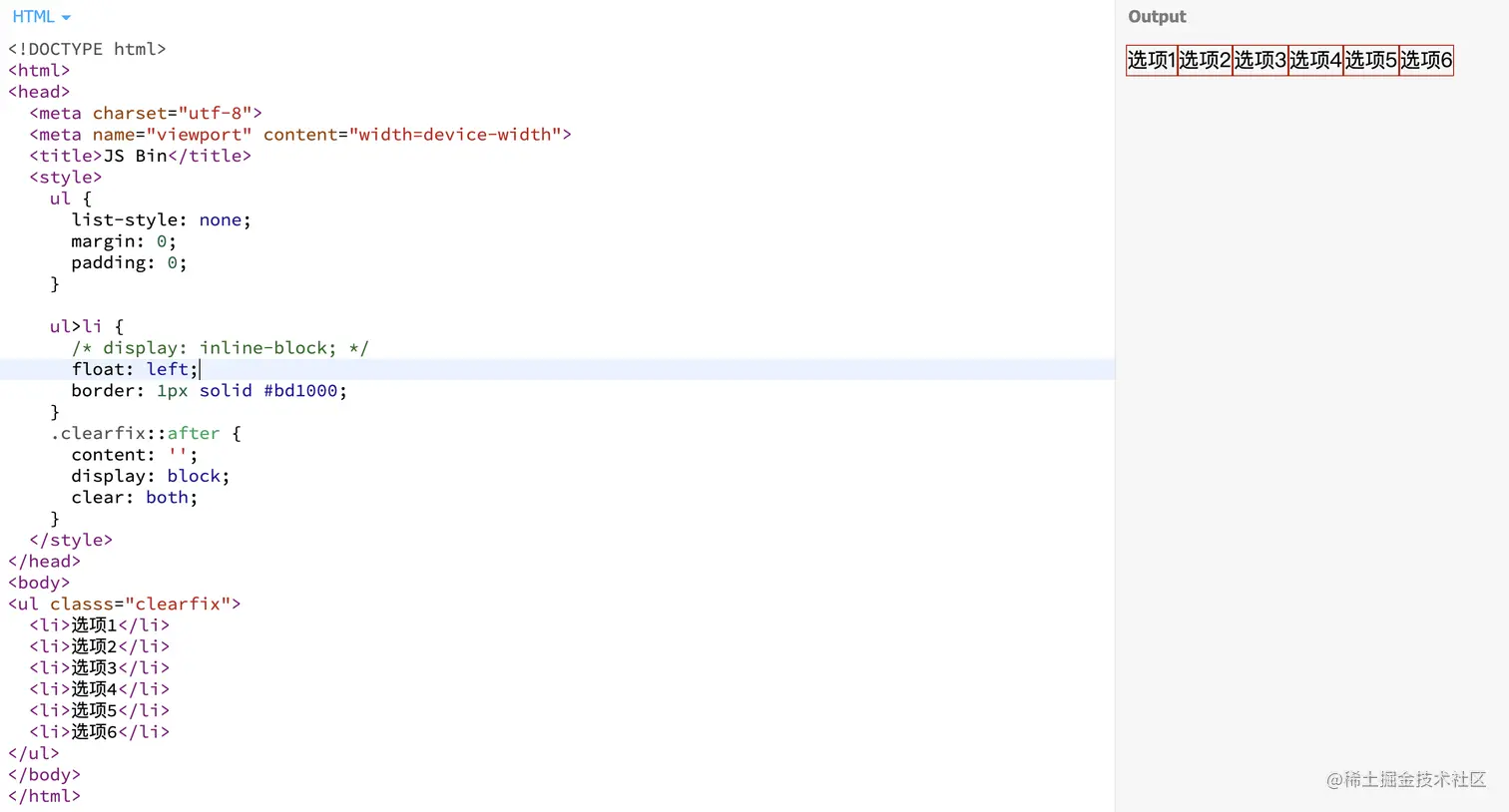Click the <li>选项4</li> code line
This screenshot has width=1509, height=812.
100,689
